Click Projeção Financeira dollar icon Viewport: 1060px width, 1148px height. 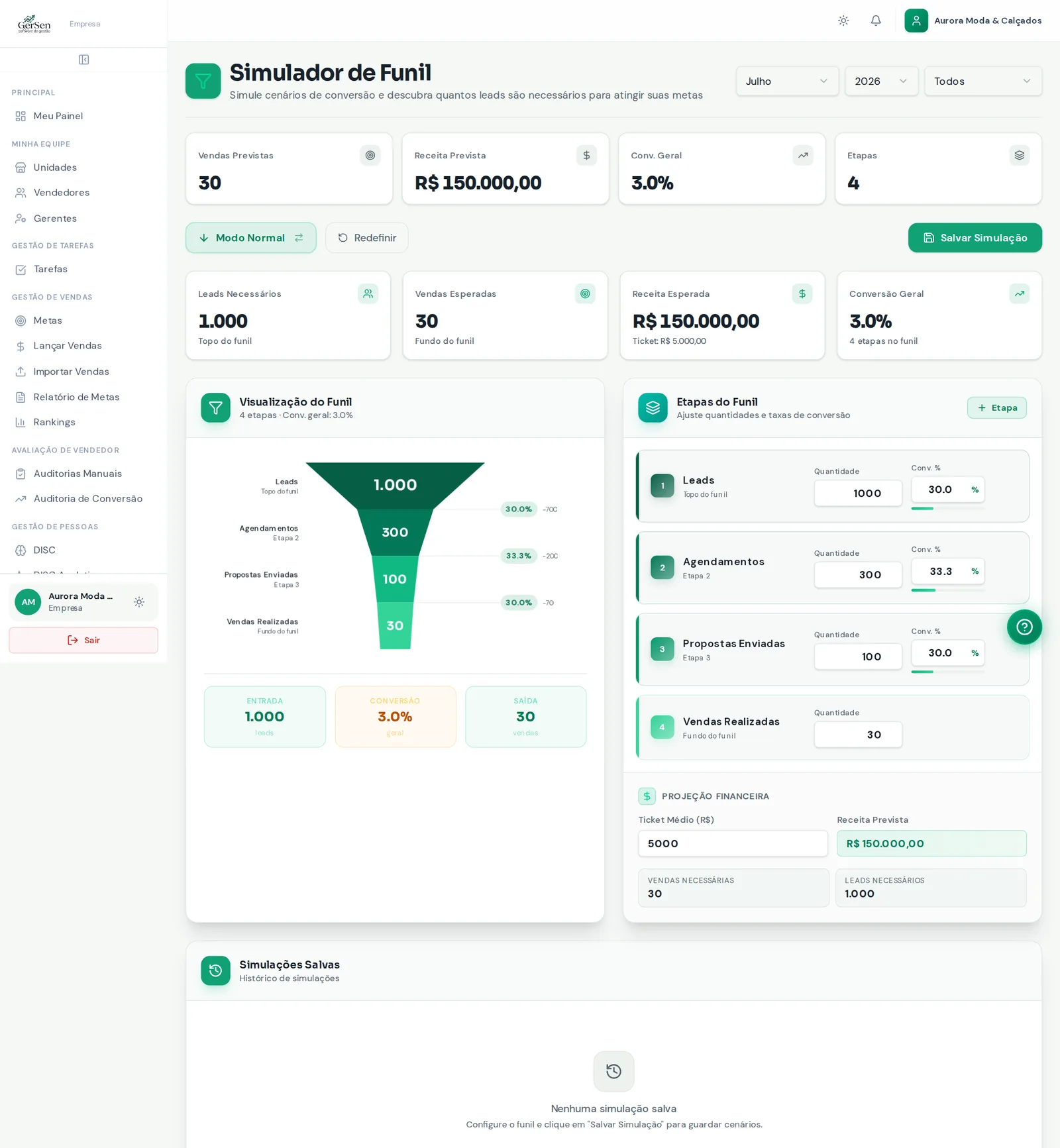(x=647, y=796)
